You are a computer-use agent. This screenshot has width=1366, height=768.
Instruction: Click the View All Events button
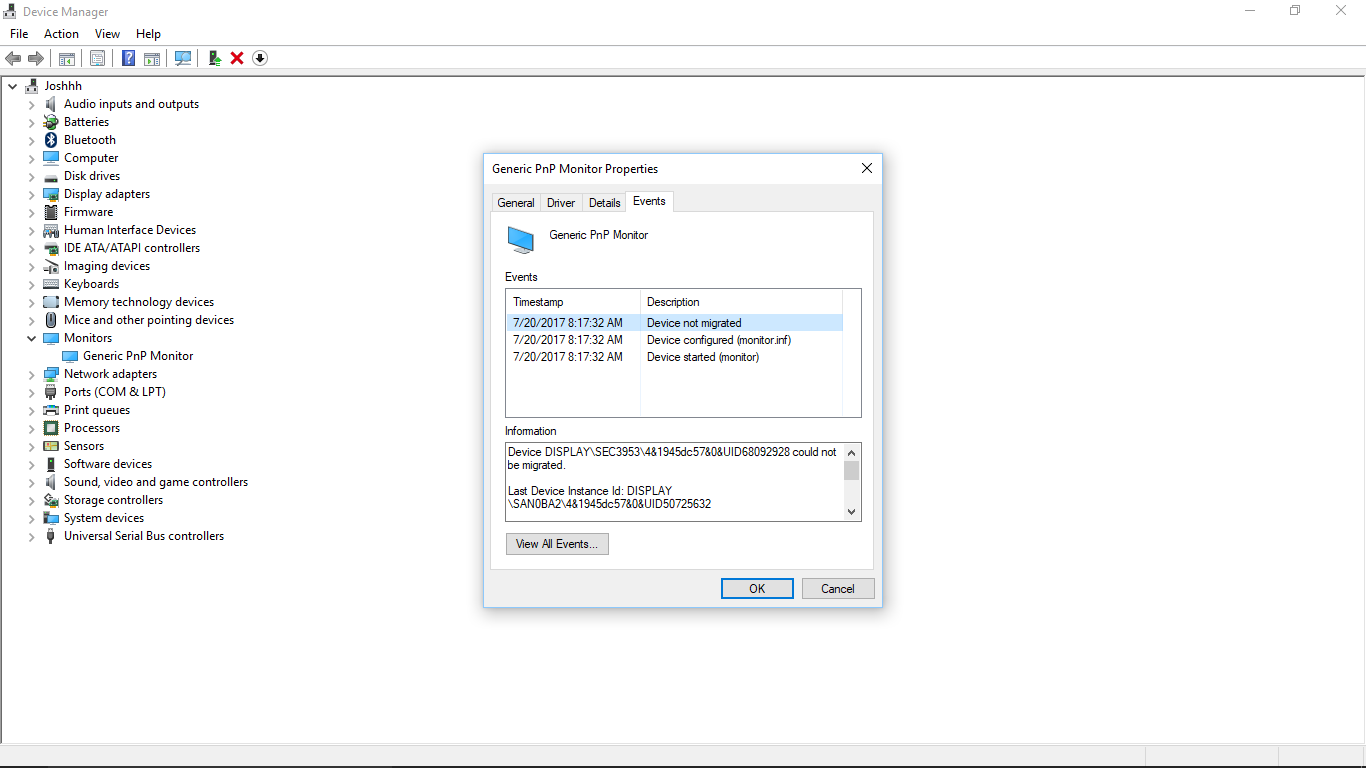[557, 544]
